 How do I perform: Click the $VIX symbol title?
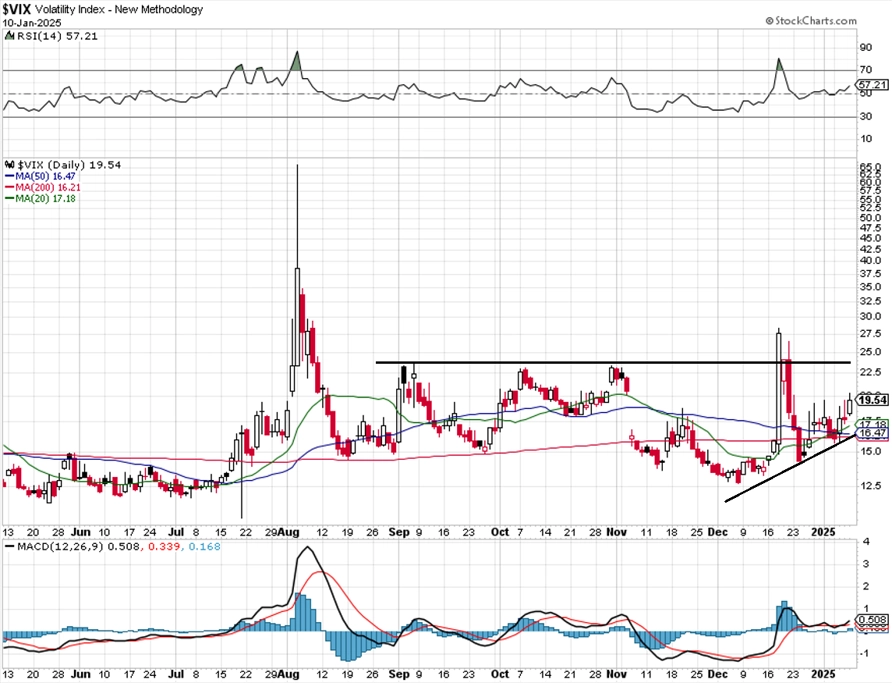coord(16,9)
